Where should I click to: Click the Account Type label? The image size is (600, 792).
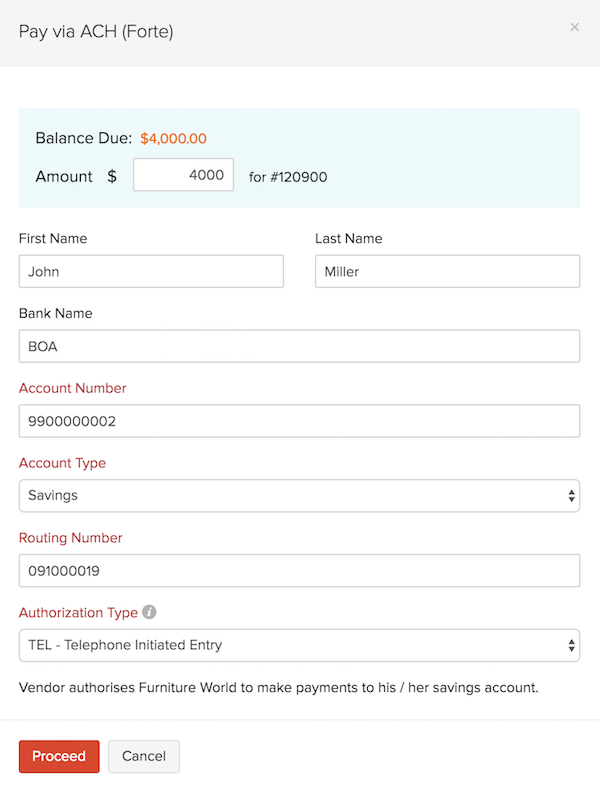pos(62,463)
